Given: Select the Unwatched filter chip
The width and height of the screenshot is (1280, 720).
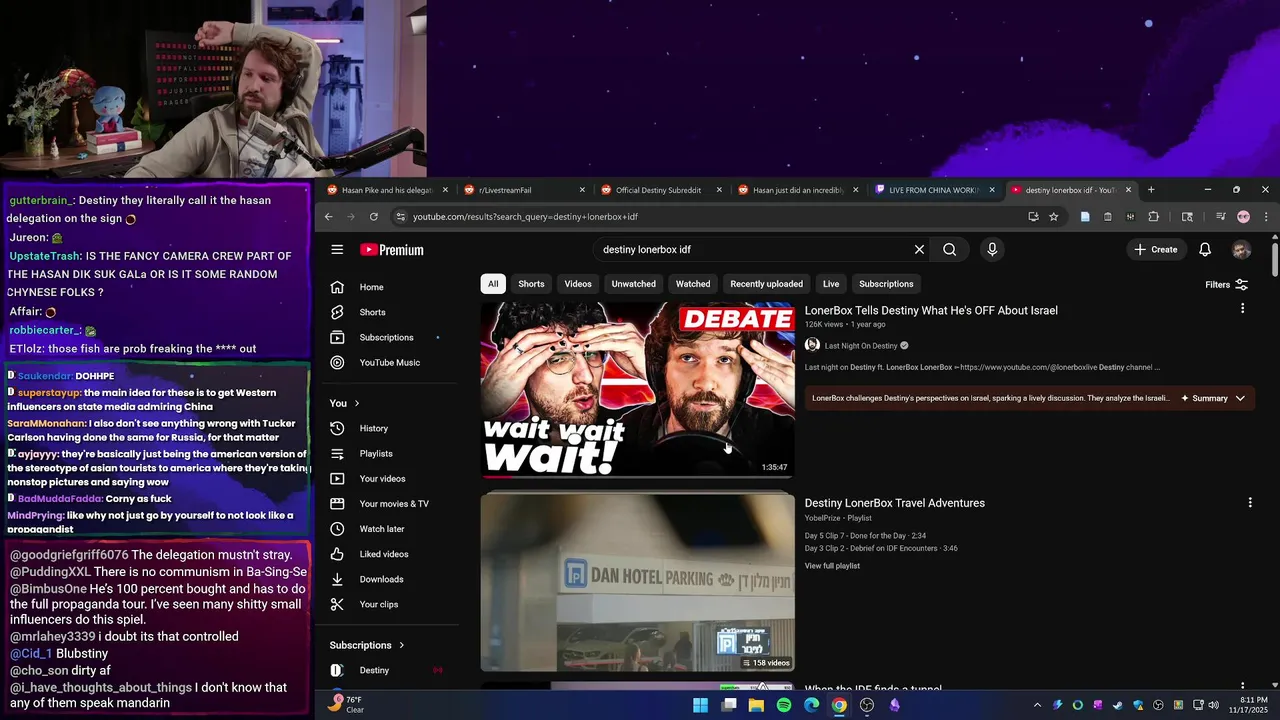Looking at the screenshot, I should 634,284.
